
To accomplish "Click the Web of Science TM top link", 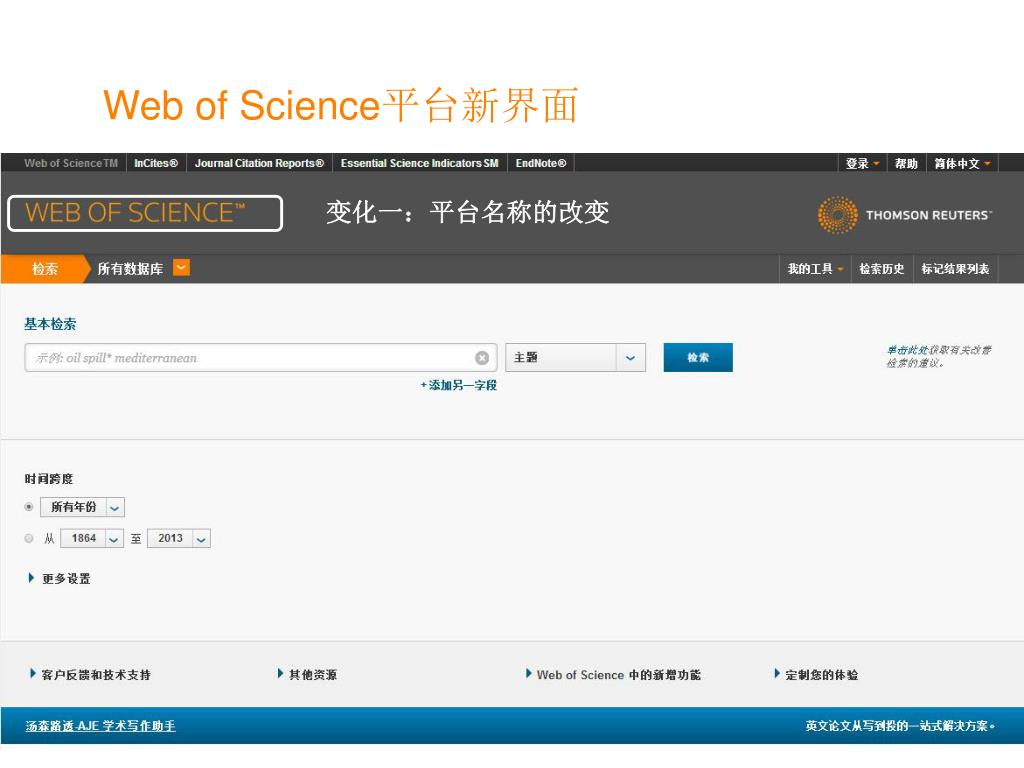I will pos(71,163).
